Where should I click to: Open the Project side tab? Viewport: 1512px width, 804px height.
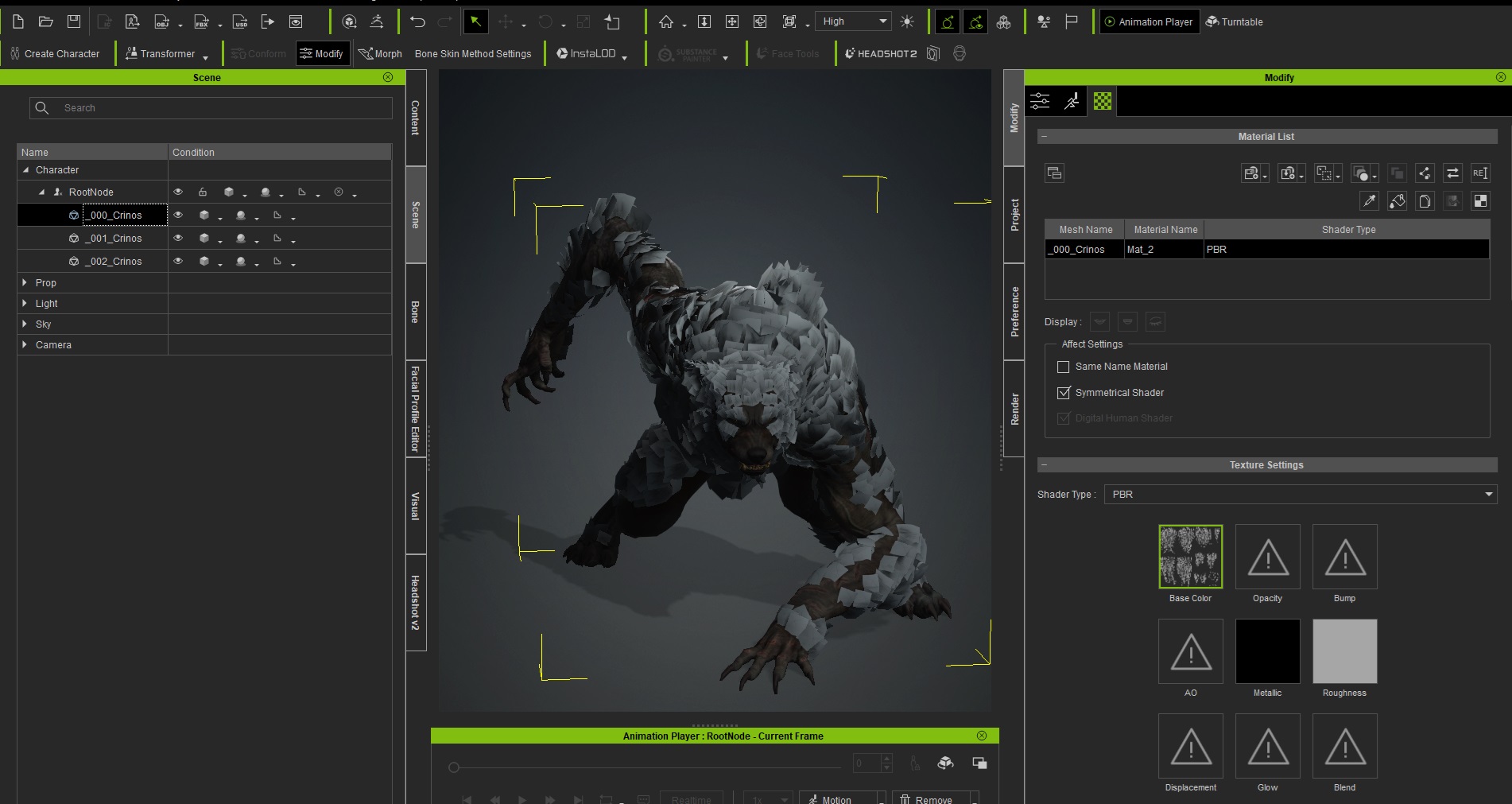pyautogui.click(x=1014, y=215)
